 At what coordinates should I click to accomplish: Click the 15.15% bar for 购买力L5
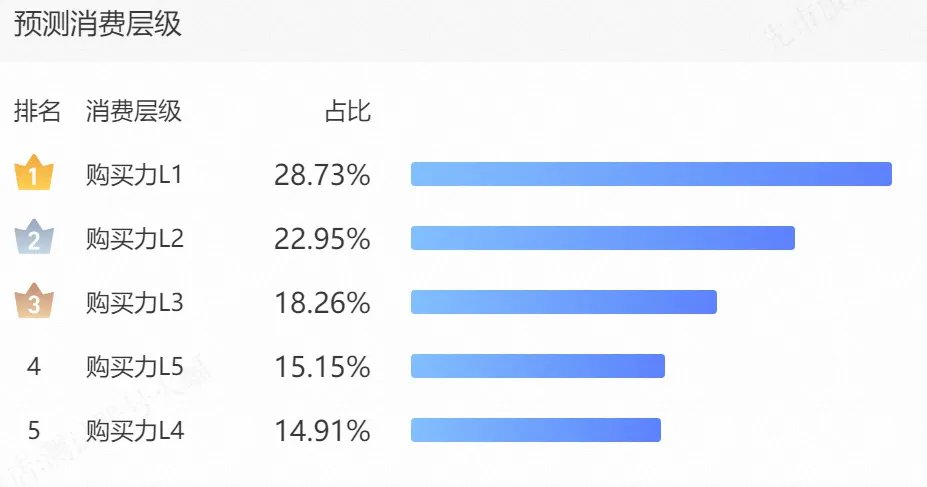pyautogui.click(x=538, y=366)
